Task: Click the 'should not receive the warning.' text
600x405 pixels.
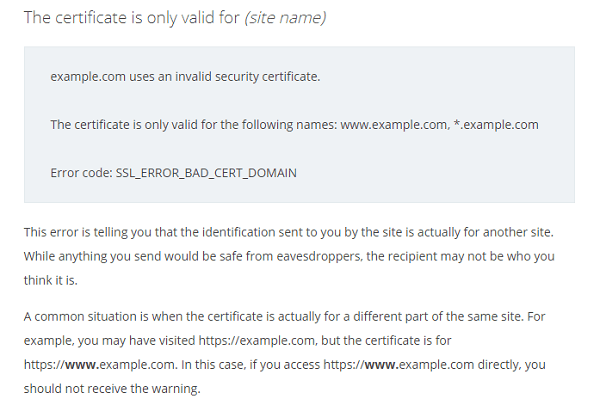Action: tap(112, 389)
